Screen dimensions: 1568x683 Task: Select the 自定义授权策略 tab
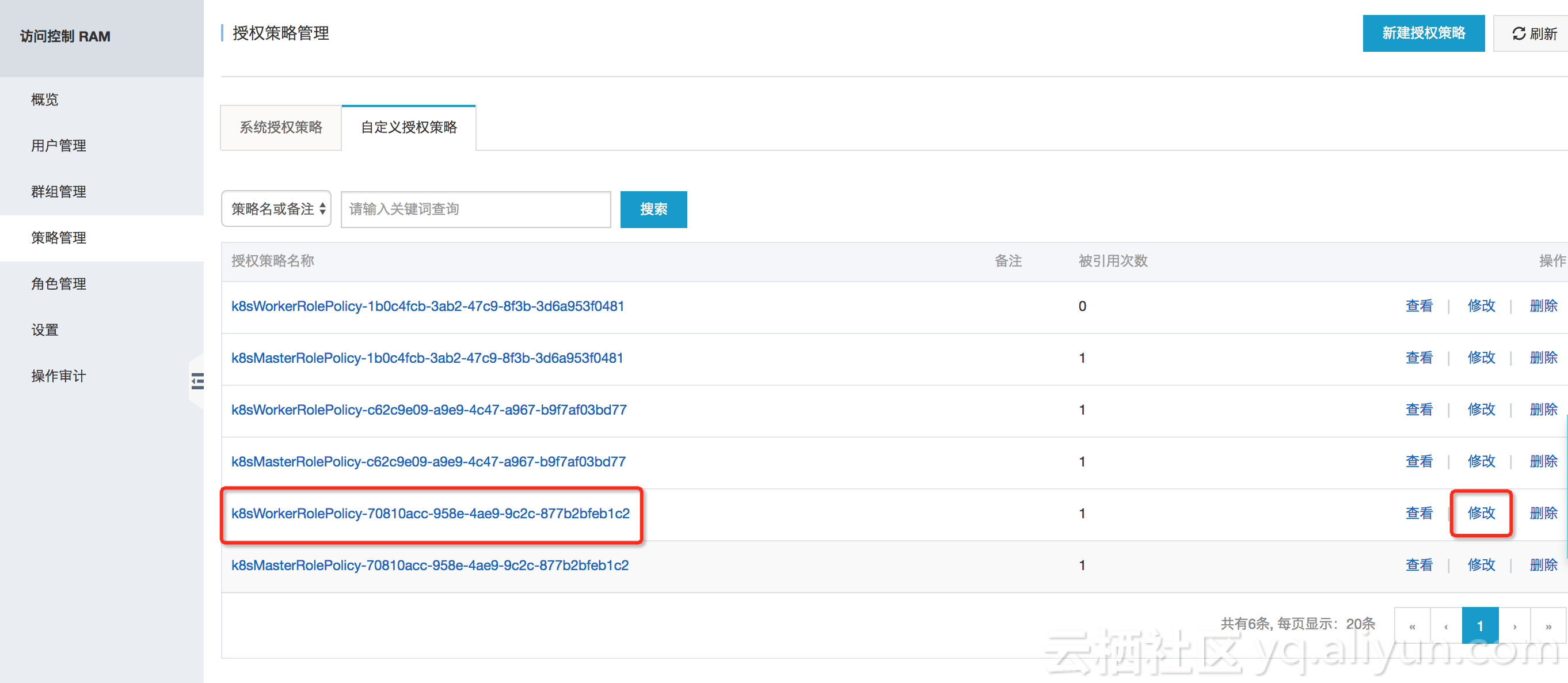[x=409, y=127]
